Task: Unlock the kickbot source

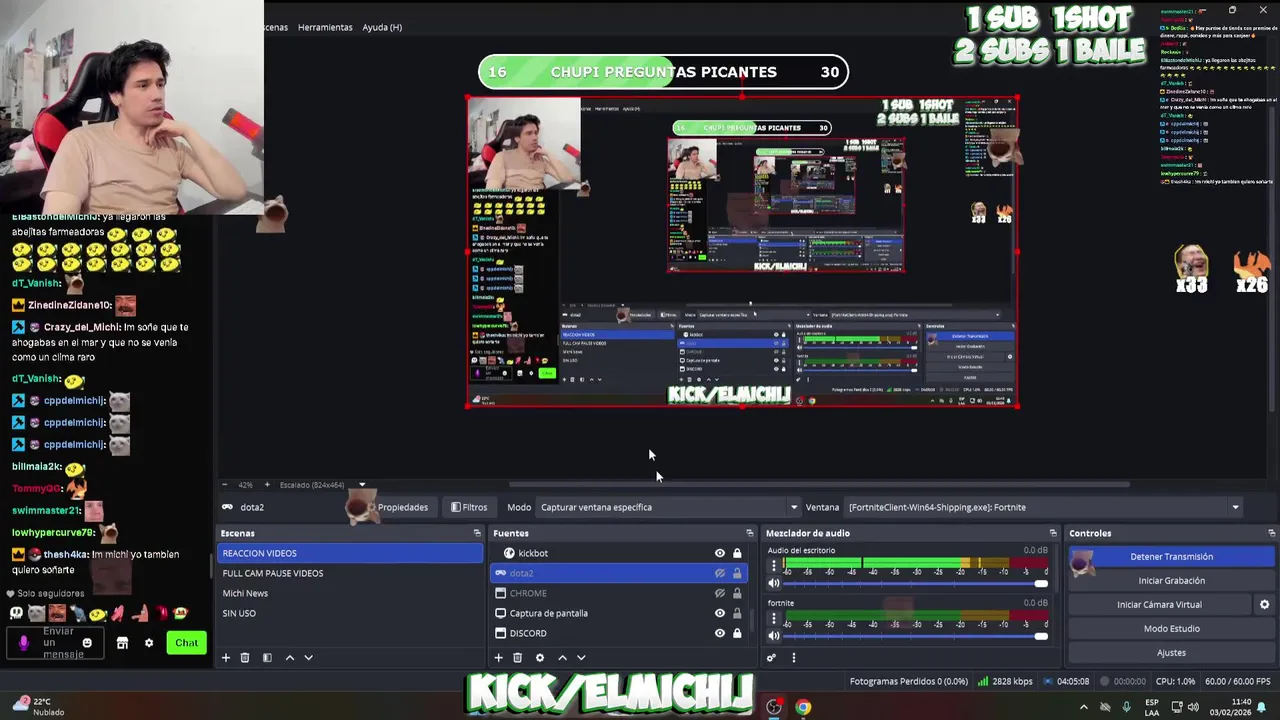Action: (x=737, y=553)
